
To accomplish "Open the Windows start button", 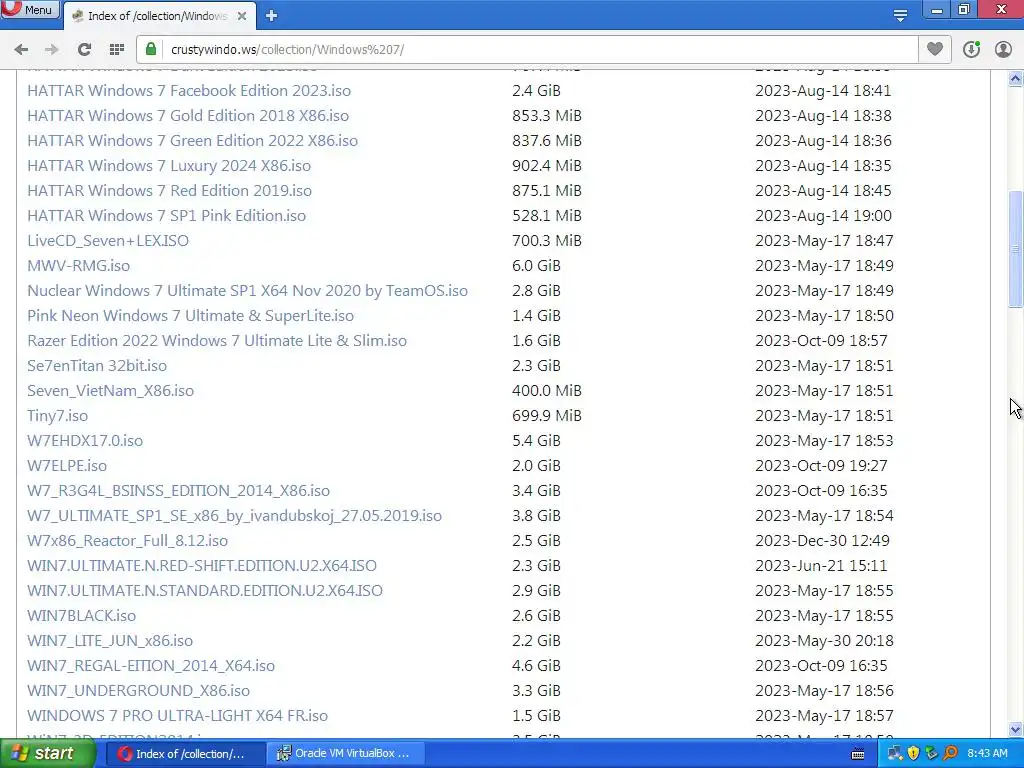I will pos(48,754).
